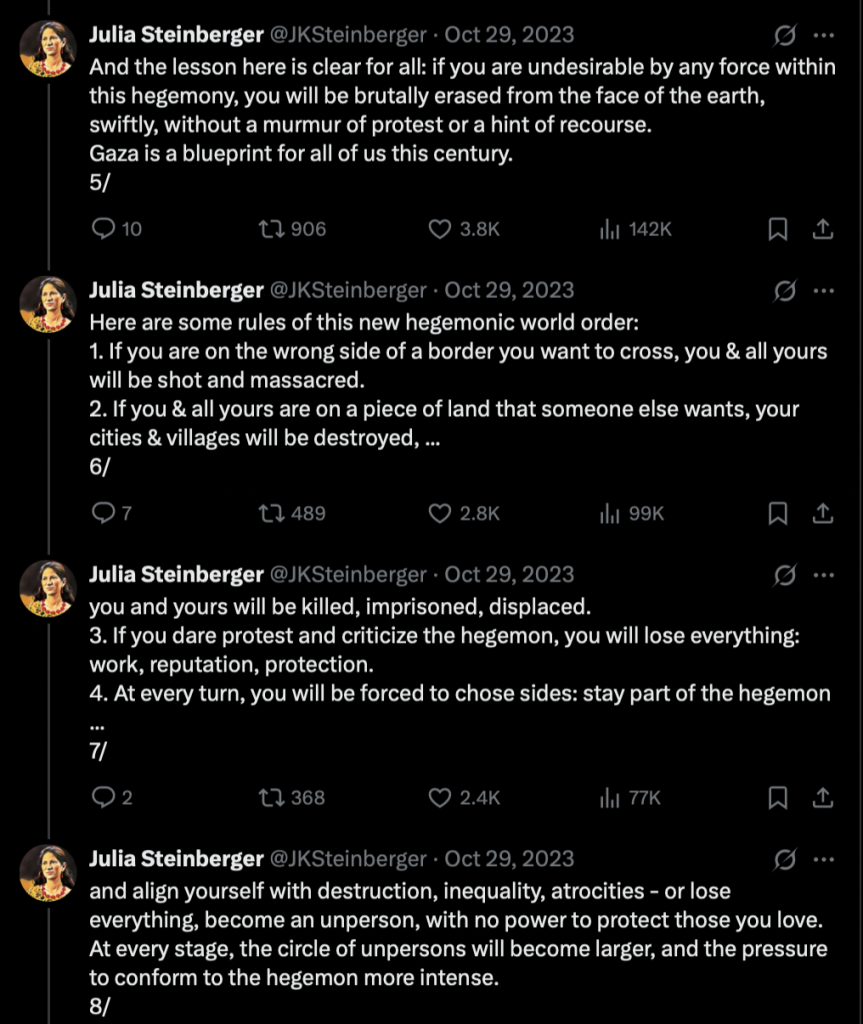View analytics showing 77K views
Screen dimensions: 863x1024
[x=608, y=797]
